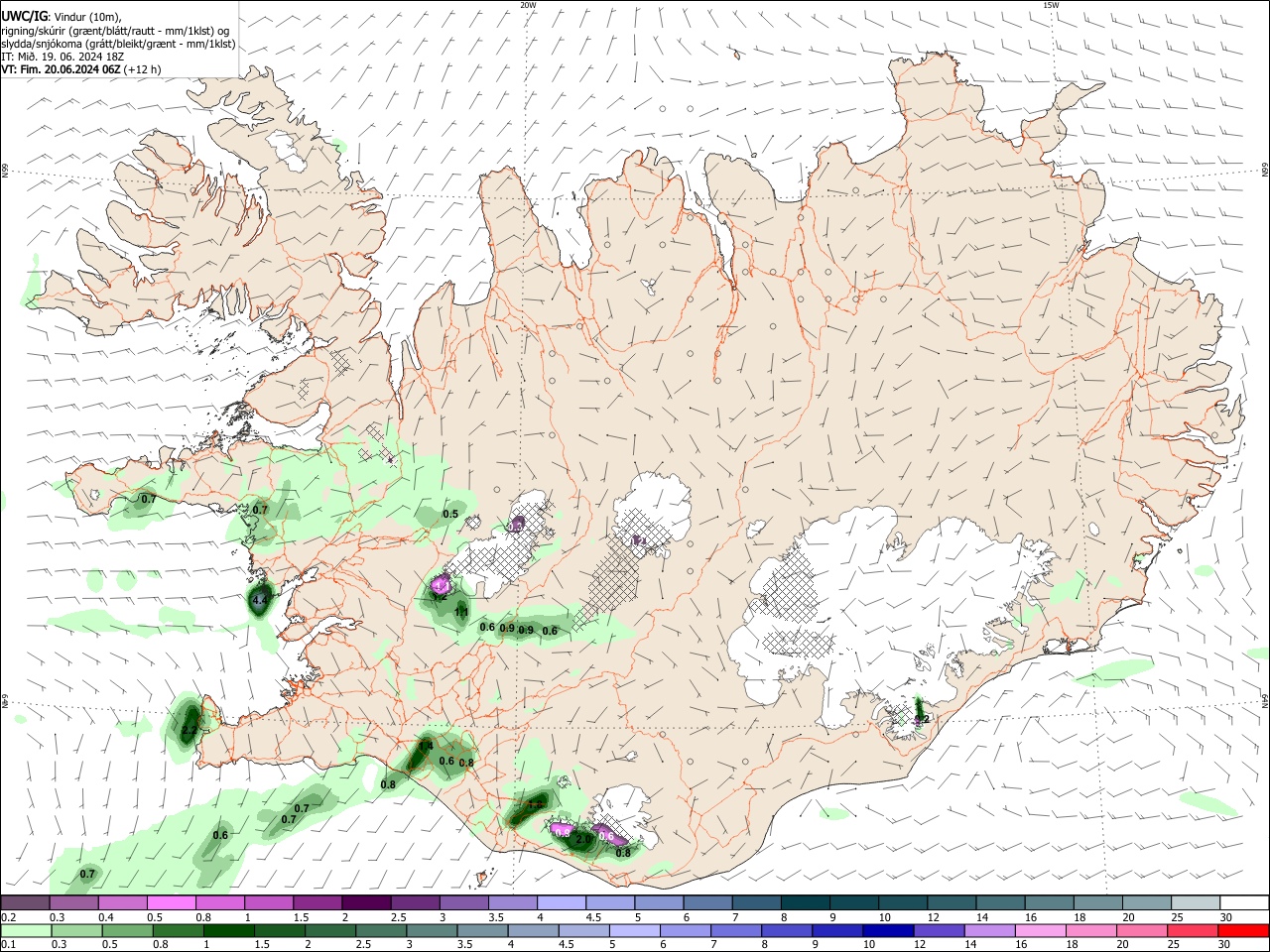Viewport: 1270px width, 952px height.
Task: Choose the dusky purple 0.2 swatch in upper legend
Action: (x=26, y=902)
